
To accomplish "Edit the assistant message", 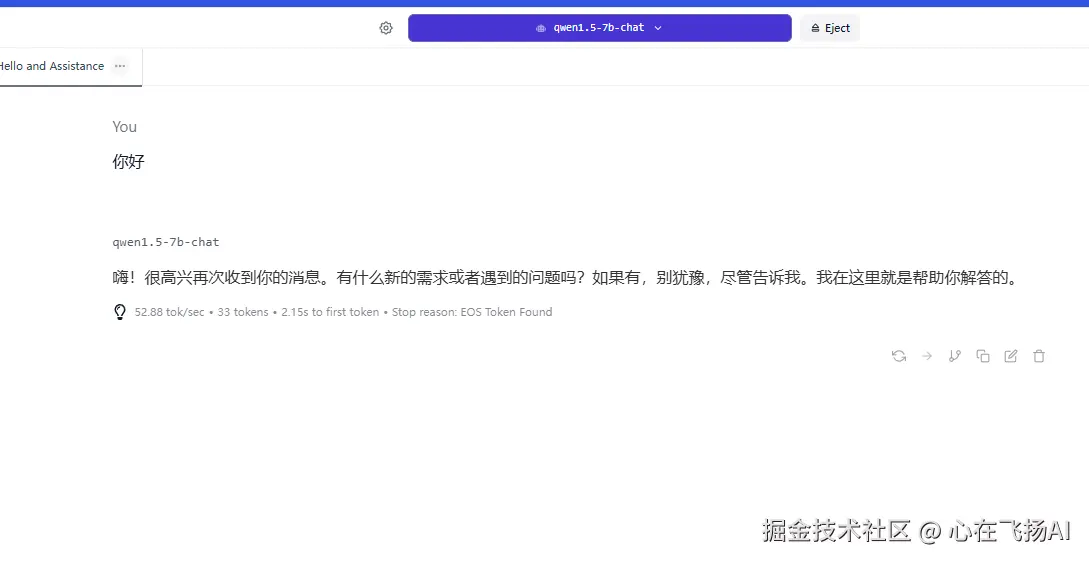I will click(x=1011, y=356).
